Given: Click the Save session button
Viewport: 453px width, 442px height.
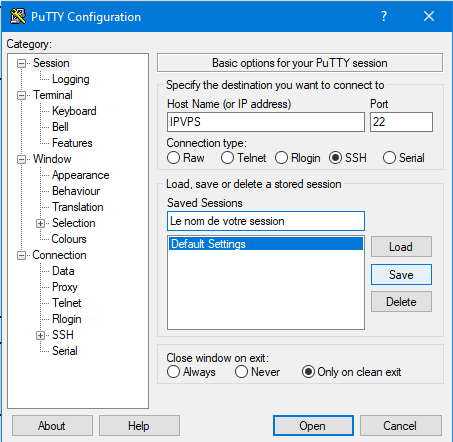Looking at the screenshot, I should 401,275.
